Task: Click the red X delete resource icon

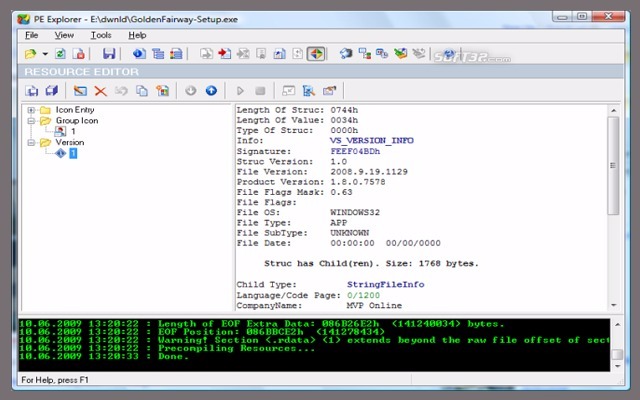Action: pos(100,91)
